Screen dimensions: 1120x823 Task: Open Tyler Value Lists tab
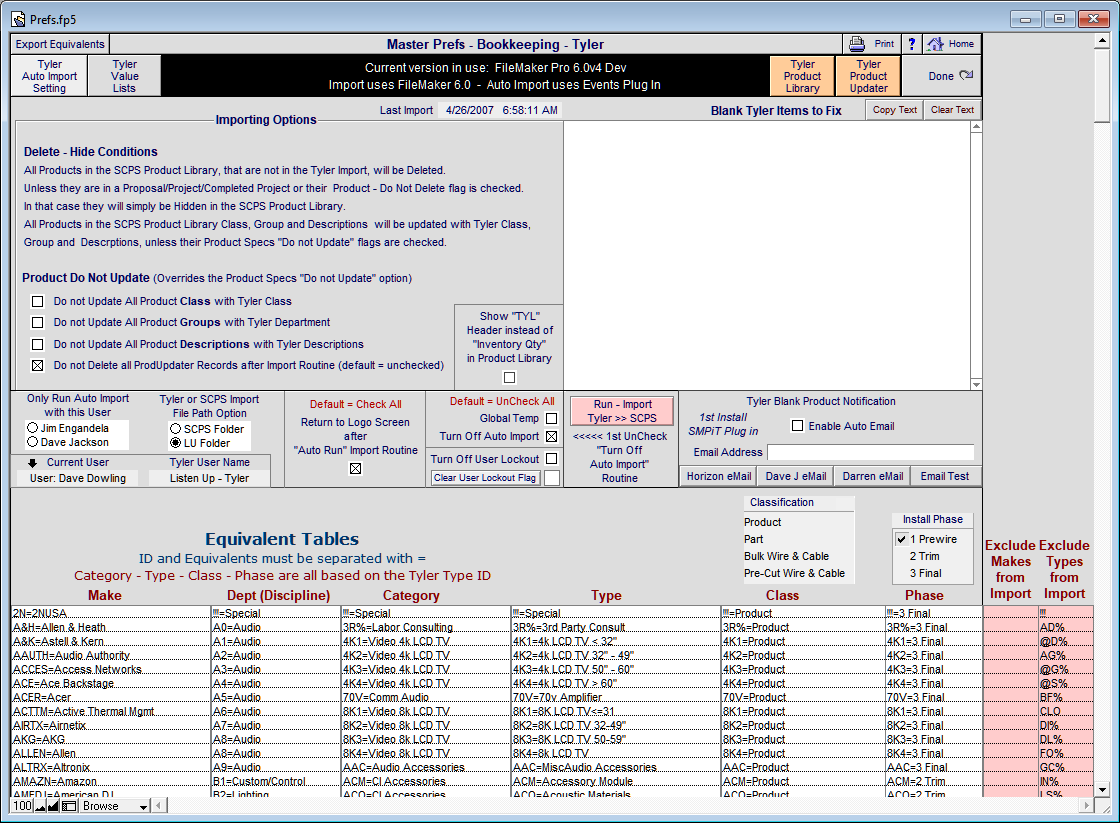coord(124,76)
